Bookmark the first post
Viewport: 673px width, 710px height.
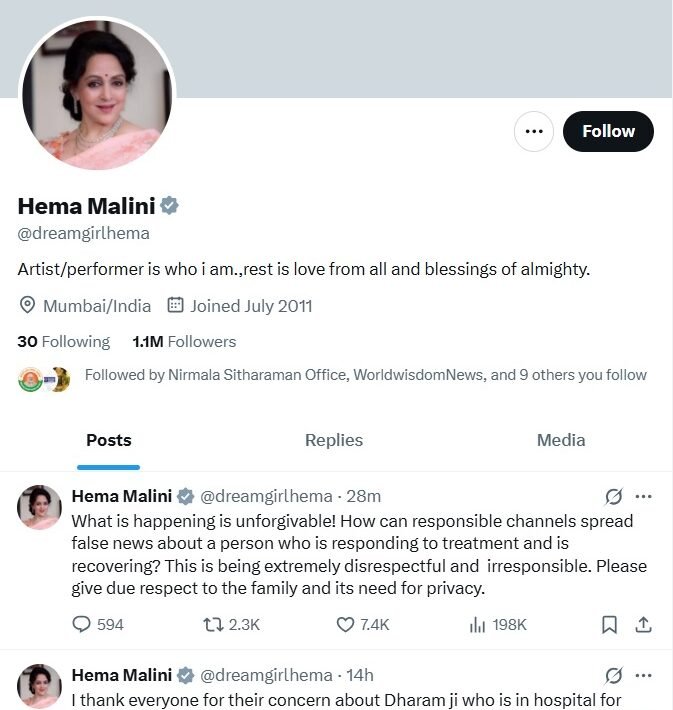point(609,624)
